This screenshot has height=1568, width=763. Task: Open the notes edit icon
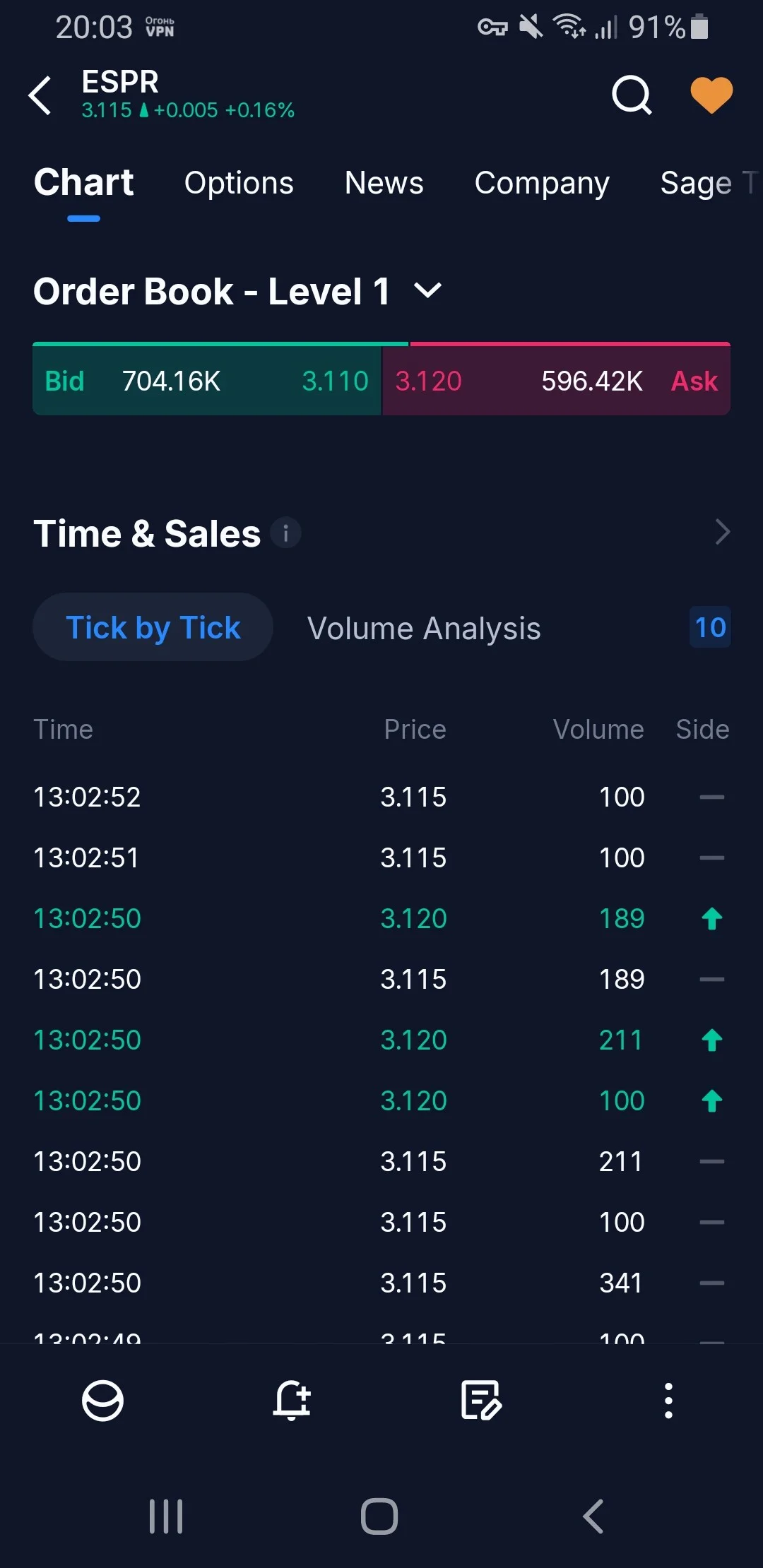click(x=480, y=1400)
